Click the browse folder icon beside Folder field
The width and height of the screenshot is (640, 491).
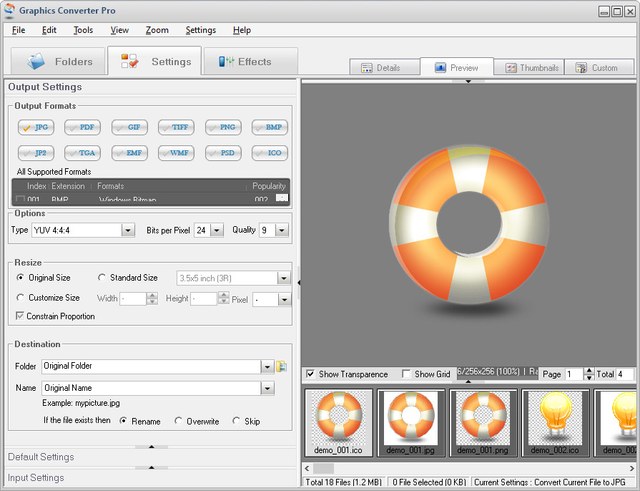pyautogui.click(x=282, y=367)
